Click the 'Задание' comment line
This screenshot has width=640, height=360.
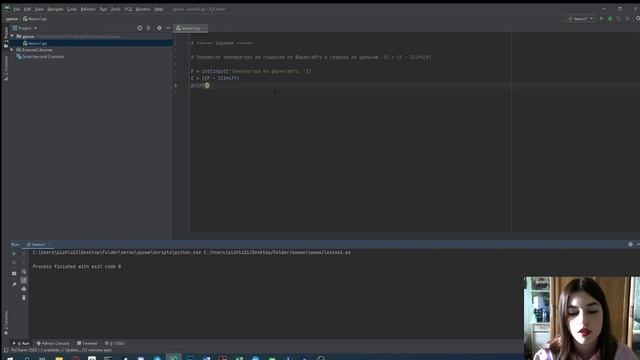[x=222, y=43]
